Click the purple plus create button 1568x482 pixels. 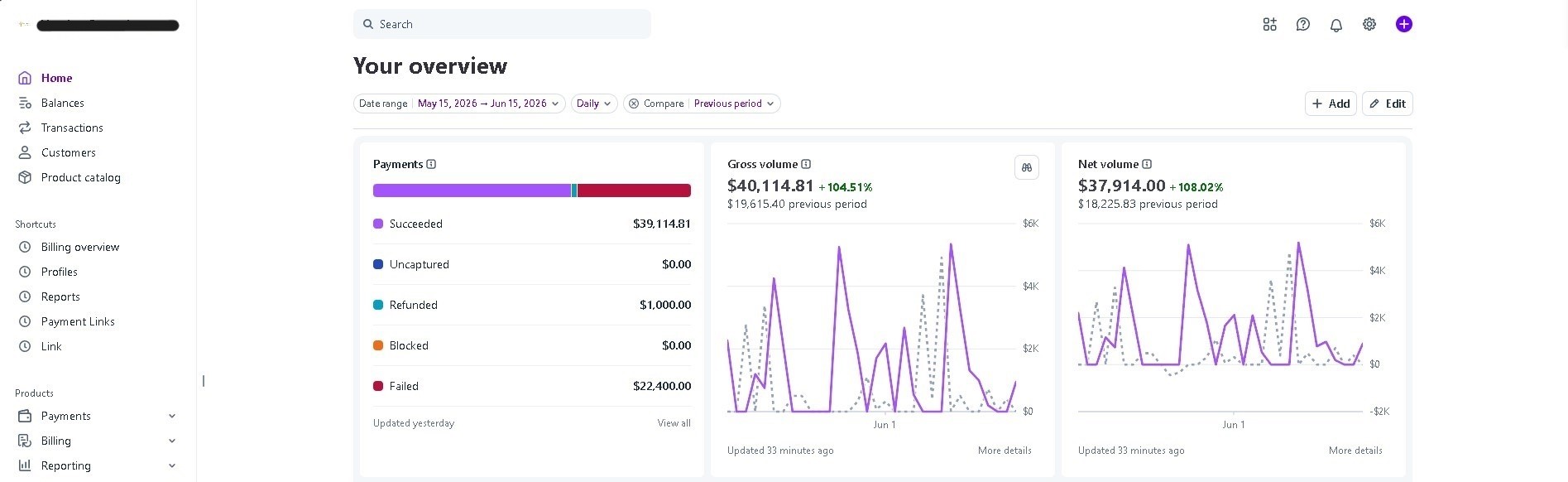tap(1404, 24)
